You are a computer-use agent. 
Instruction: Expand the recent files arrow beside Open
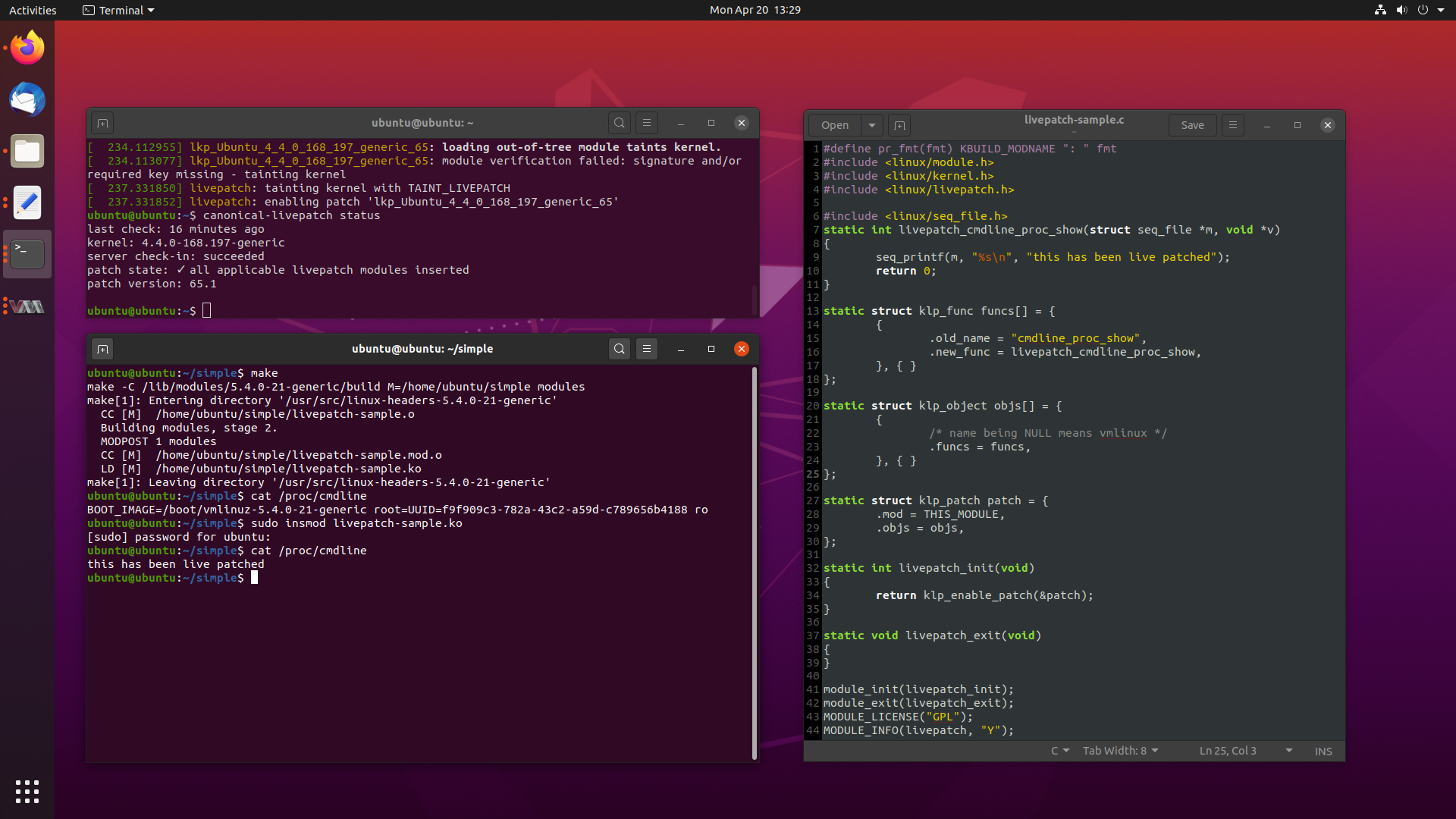tap(872, 125)
